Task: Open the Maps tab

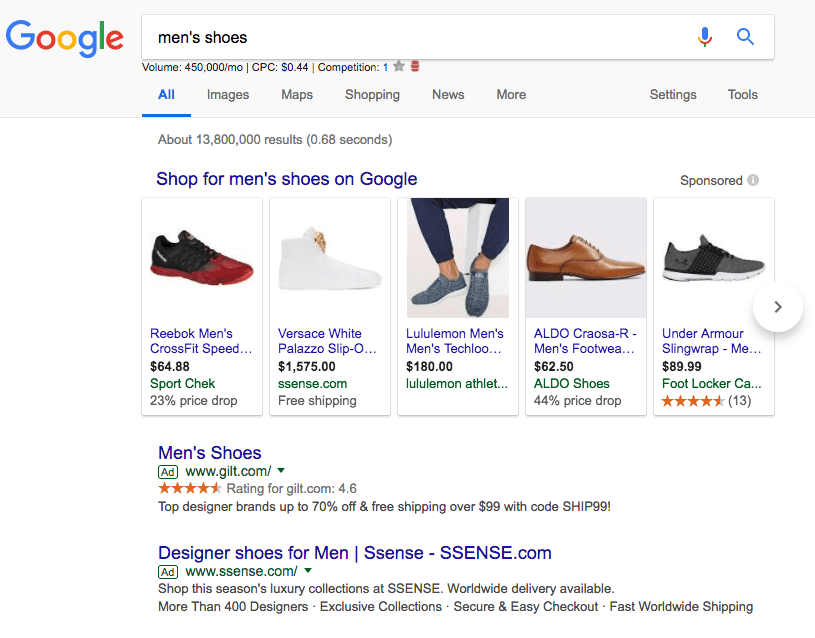Action: click(297, 95)
